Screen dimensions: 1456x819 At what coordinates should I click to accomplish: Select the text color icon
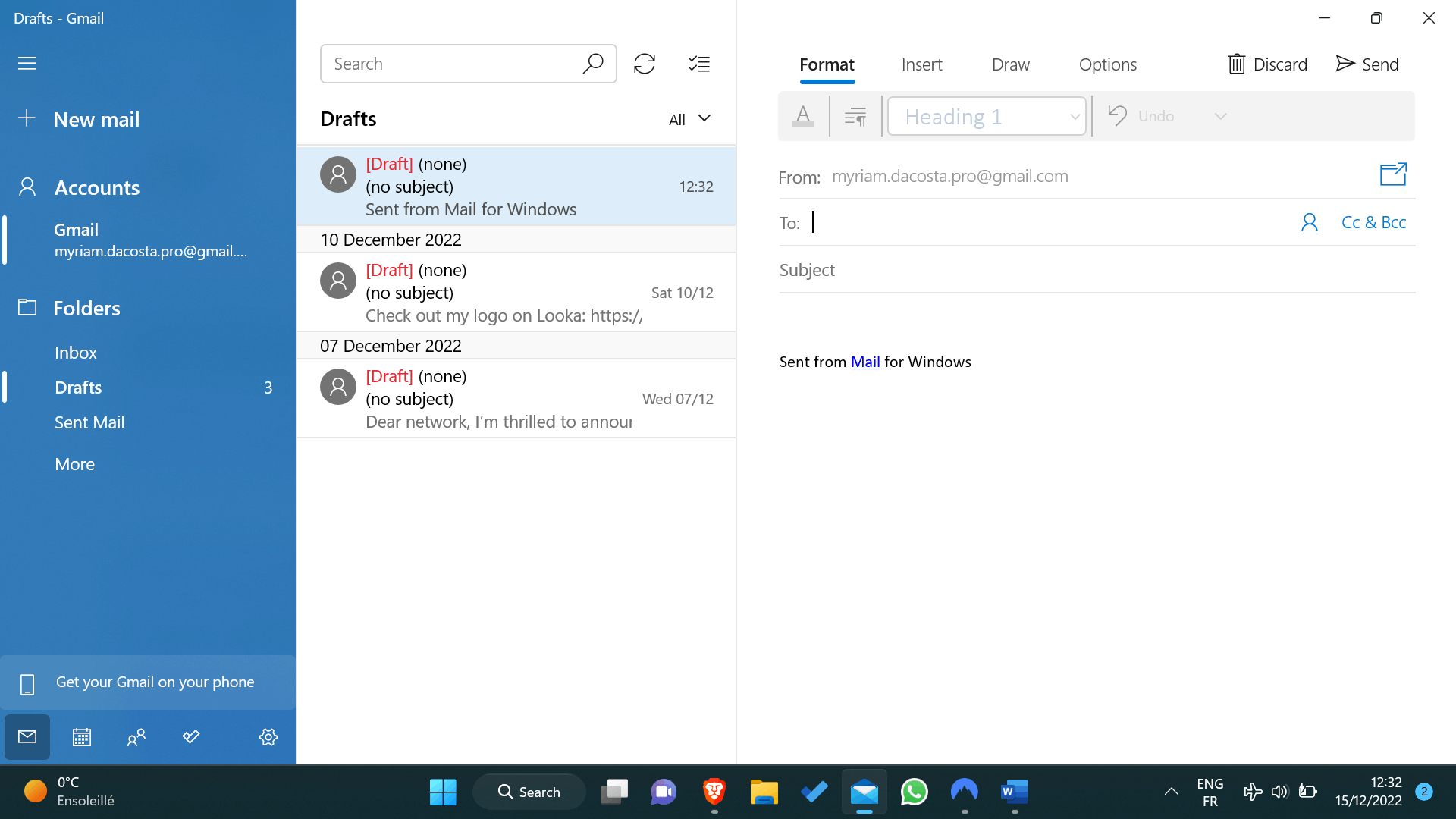point(803,115)
